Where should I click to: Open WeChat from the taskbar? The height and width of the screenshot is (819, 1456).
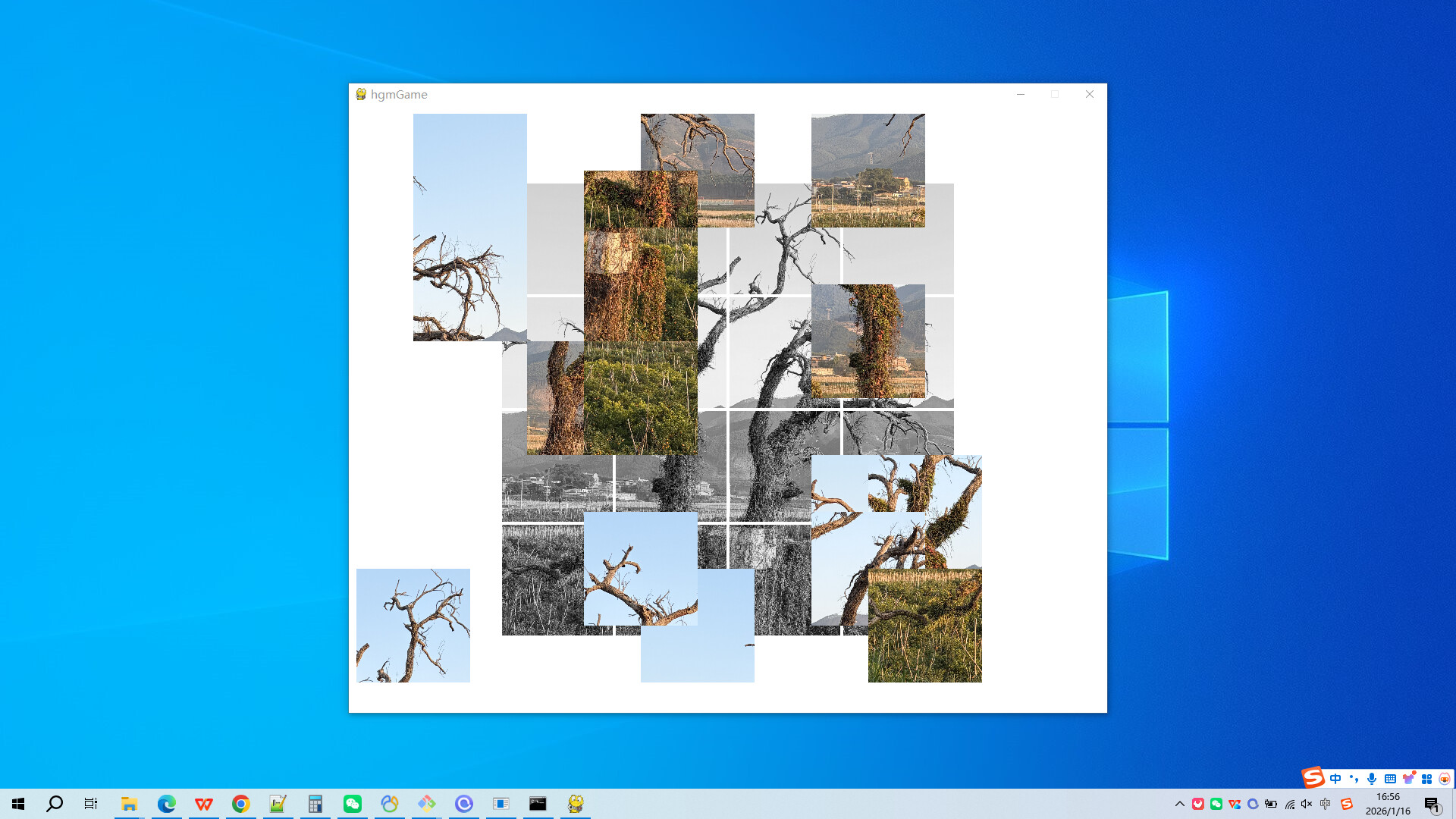tap(352, 803)
